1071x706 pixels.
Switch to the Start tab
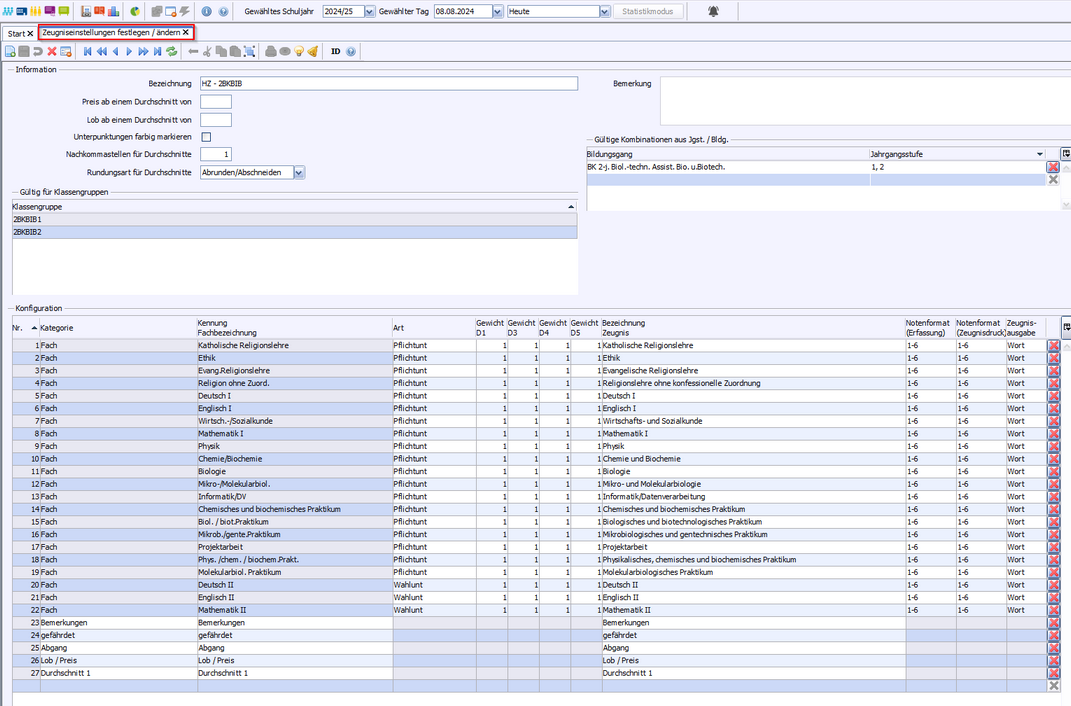point(16,33)
